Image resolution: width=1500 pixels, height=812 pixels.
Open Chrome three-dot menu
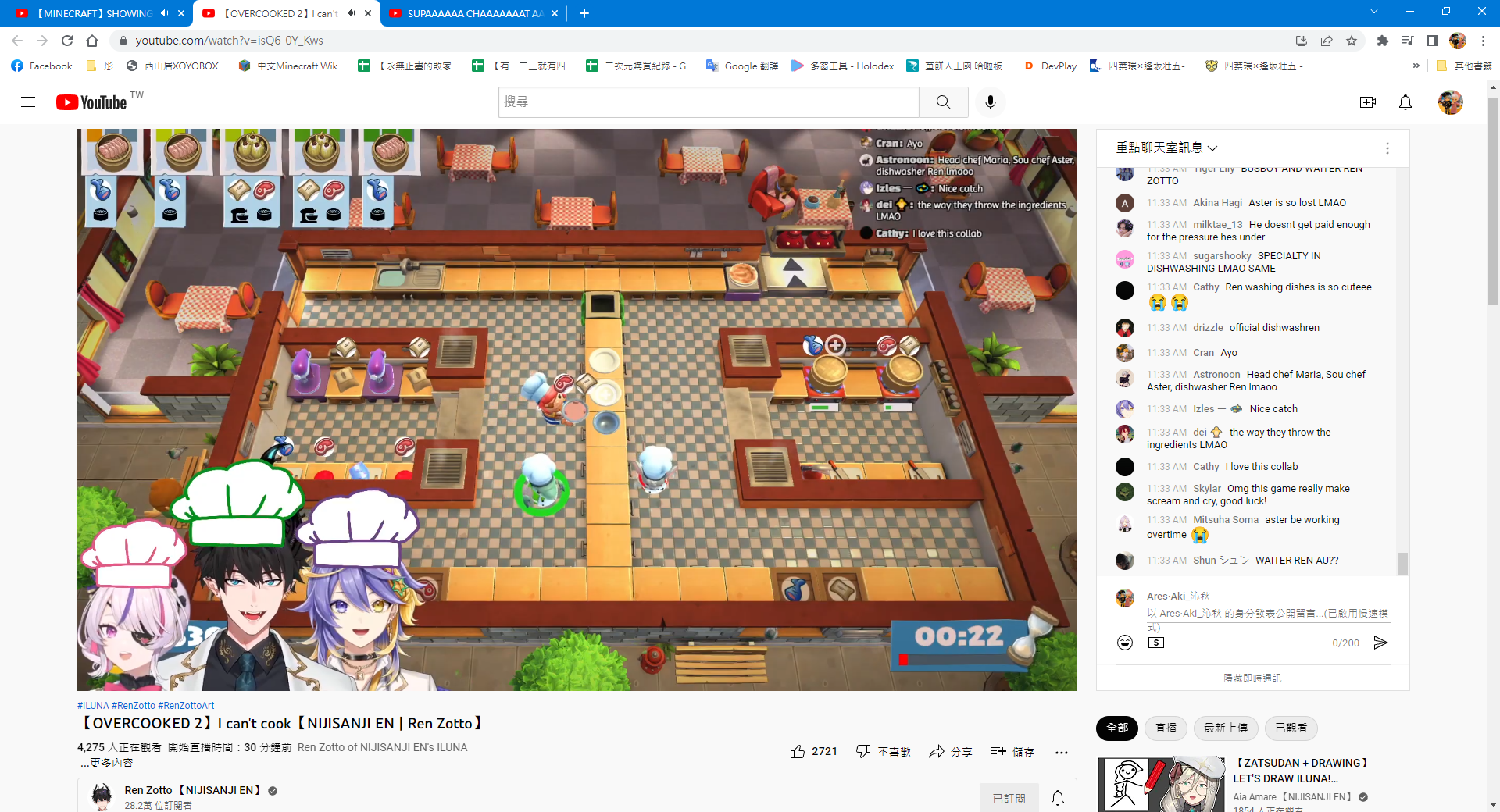click(x=1483, y=41)
